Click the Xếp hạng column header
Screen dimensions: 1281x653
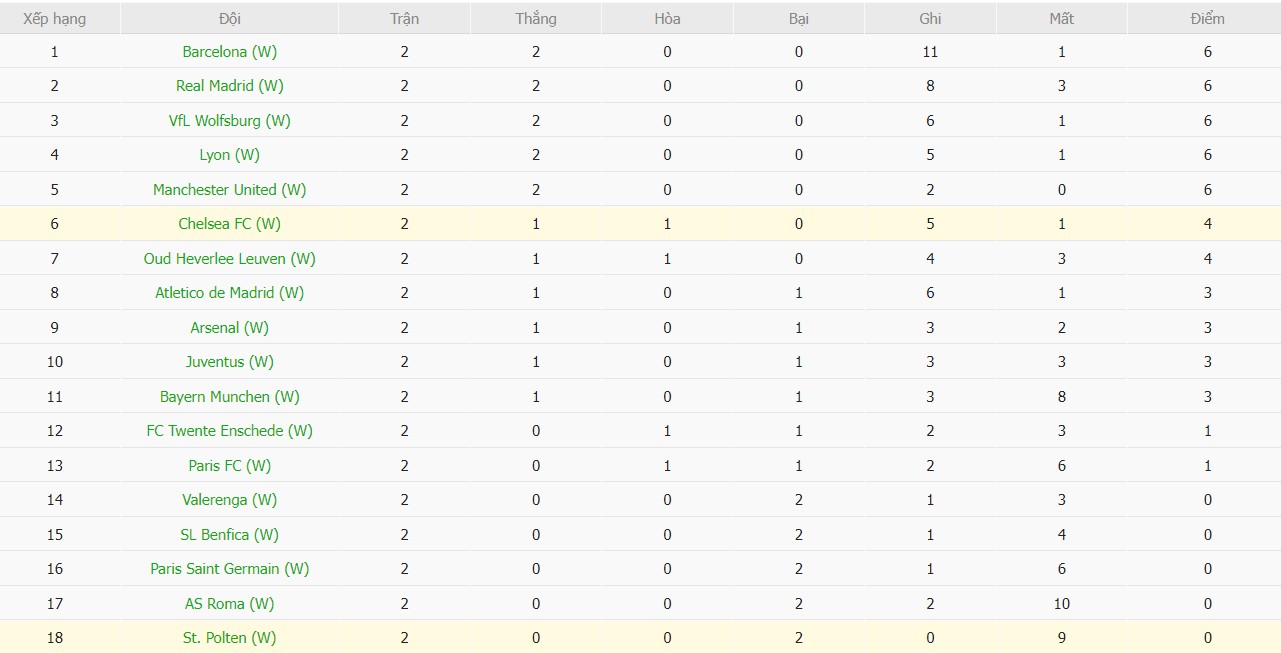(x=55, y=19)
